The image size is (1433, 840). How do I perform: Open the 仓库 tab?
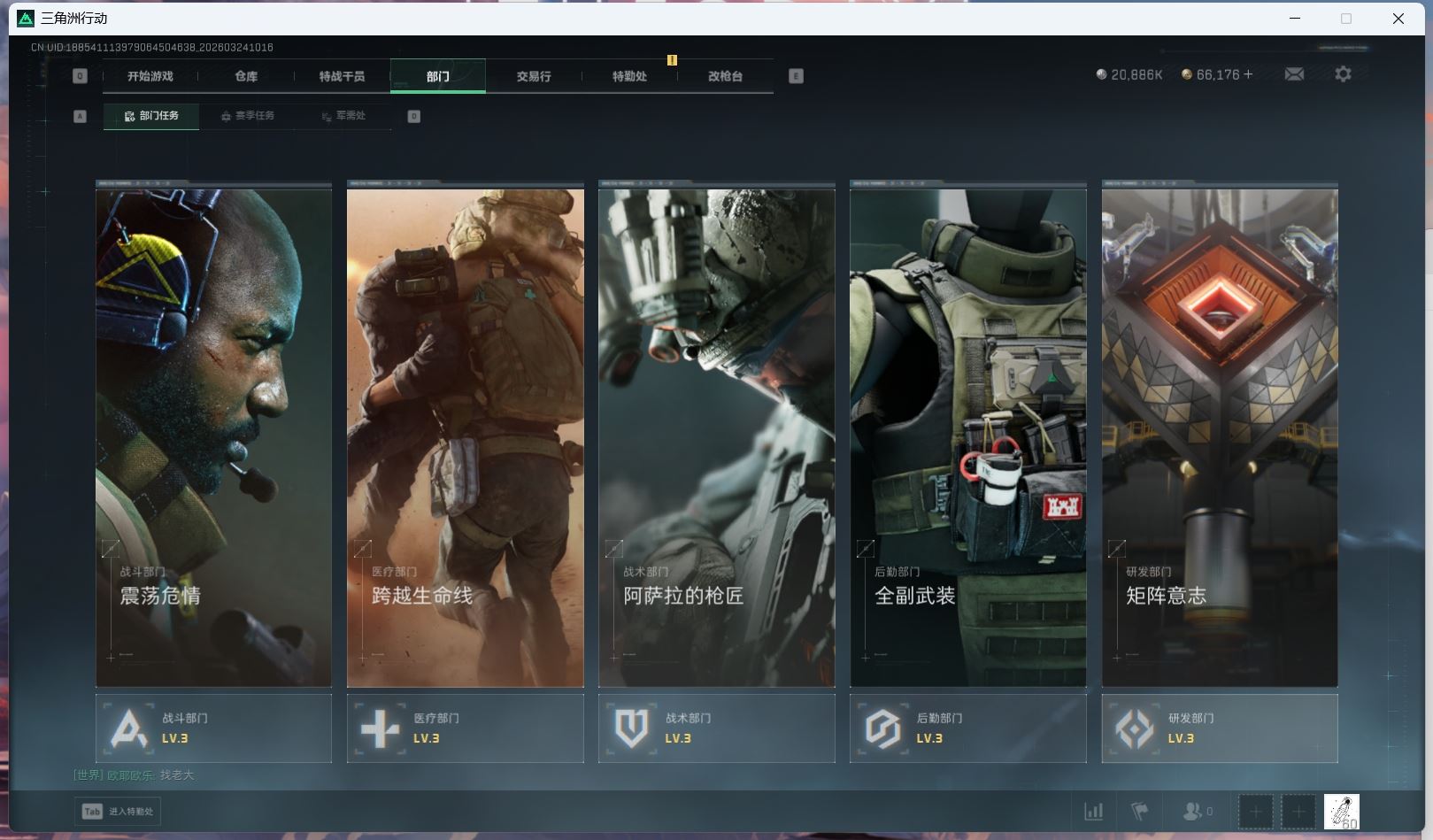point(246,76)
